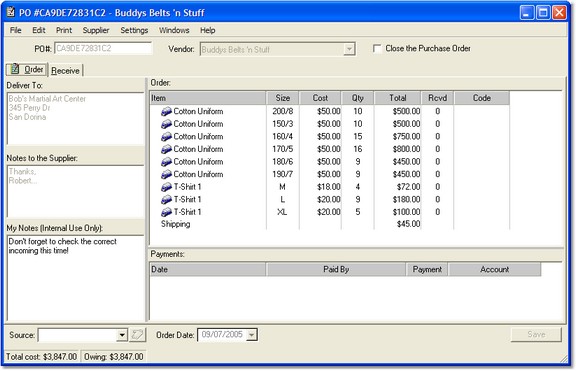Click the Payment column header

[427, 269]
